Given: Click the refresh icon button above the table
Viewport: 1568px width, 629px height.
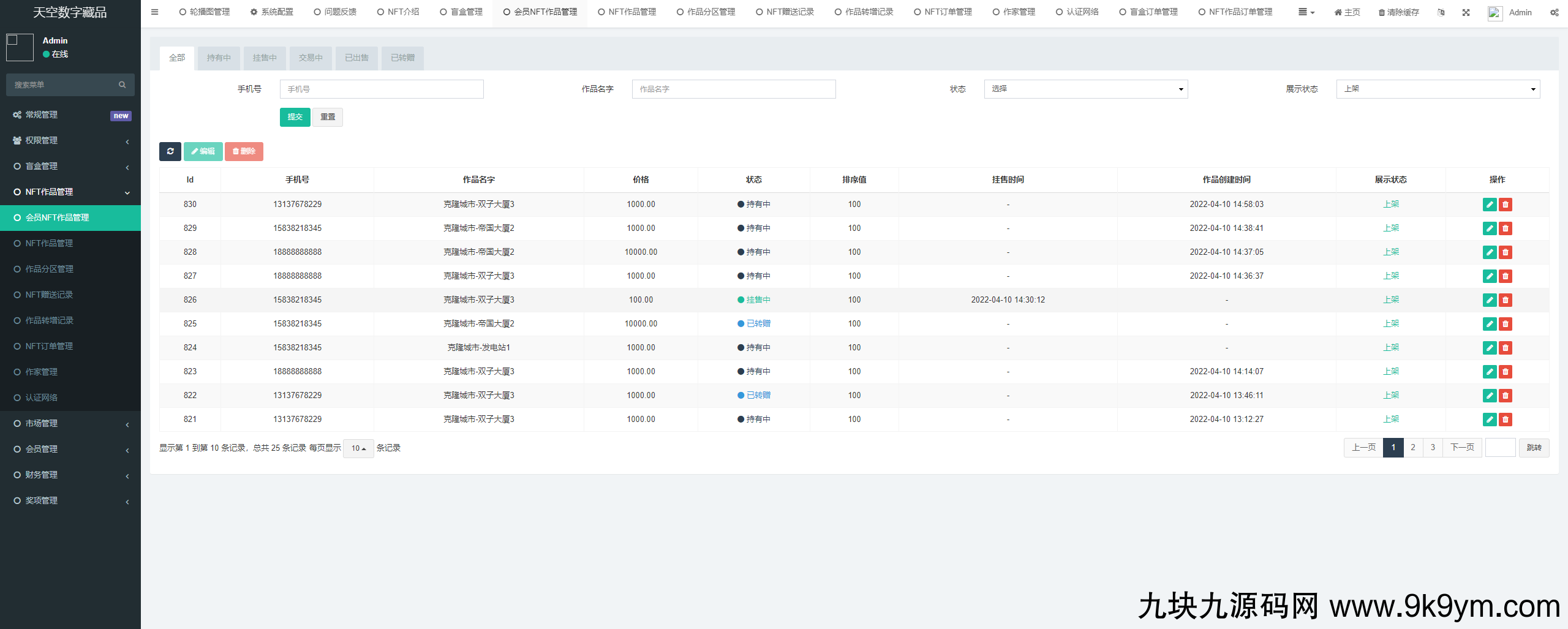Looking at the screenshot, I should pos(170,151).
